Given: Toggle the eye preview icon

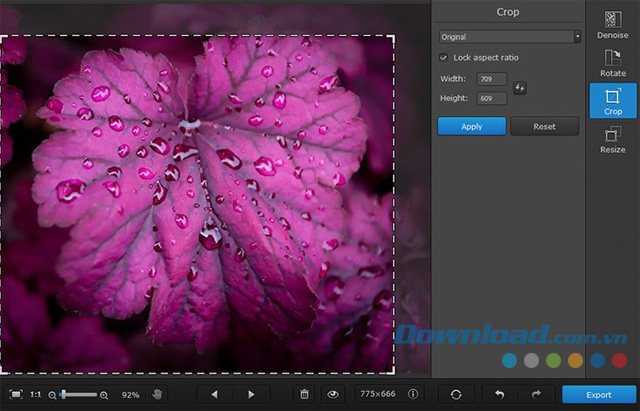Looking at the screenshot, I should click(334, 395).
